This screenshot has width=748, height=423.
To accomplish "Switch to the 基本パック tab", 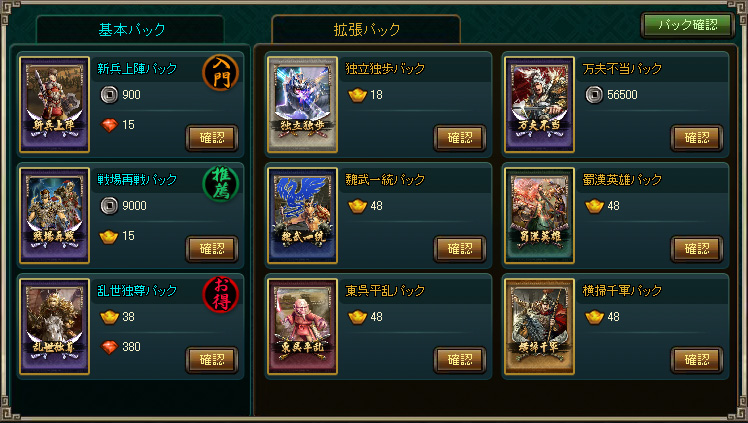I will tap(131, 30).
